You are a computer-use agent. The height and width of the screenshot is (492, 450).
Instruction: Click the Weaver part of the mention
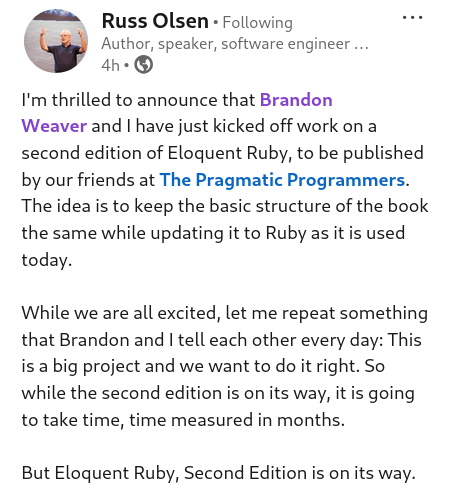pos(54,126)
